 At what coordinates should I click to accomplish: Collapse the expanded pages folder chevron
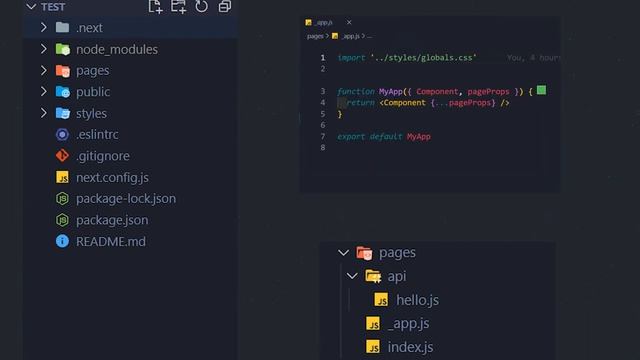344,253
